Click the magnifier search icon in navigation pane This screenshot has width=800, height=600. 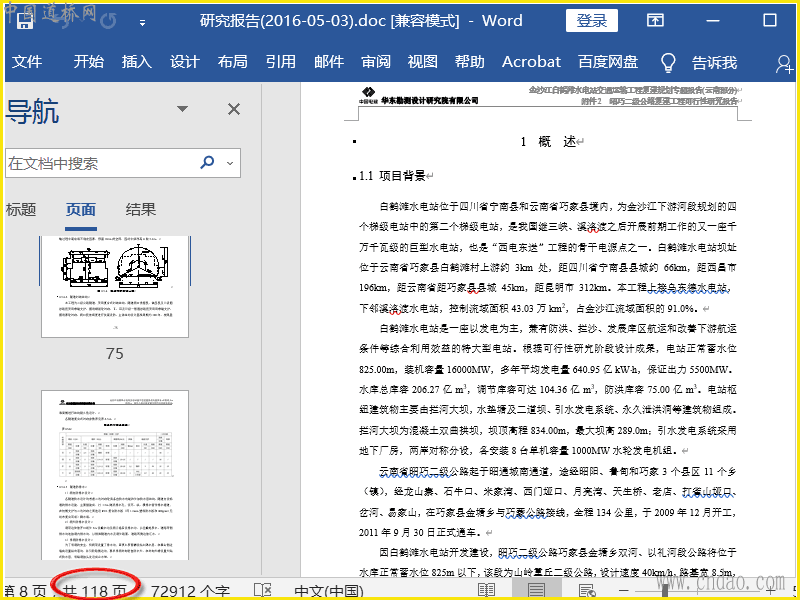(207, 163)
